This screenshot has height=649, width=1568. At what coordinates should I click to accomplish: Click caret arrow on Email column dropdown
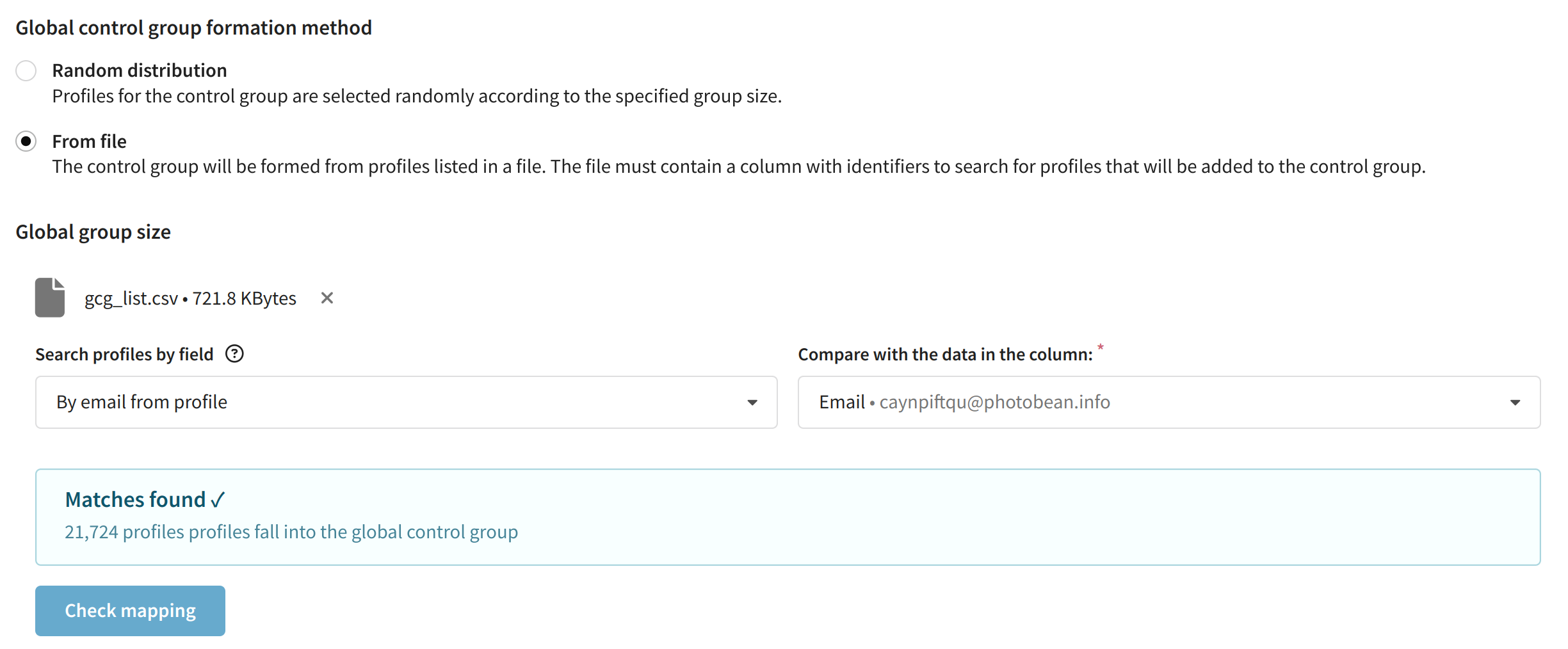click(1515, 403)
